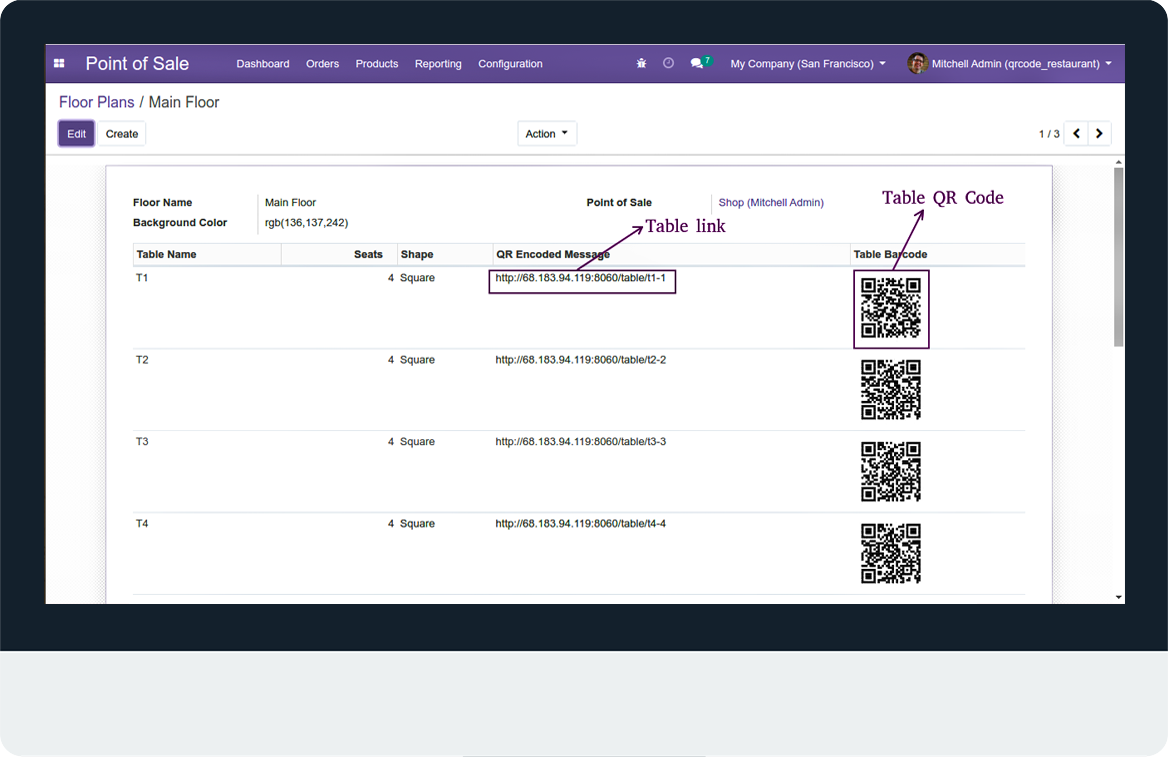
Task: Expand the My Company (San Francisco) dropdown
Action: click(808, 63)
